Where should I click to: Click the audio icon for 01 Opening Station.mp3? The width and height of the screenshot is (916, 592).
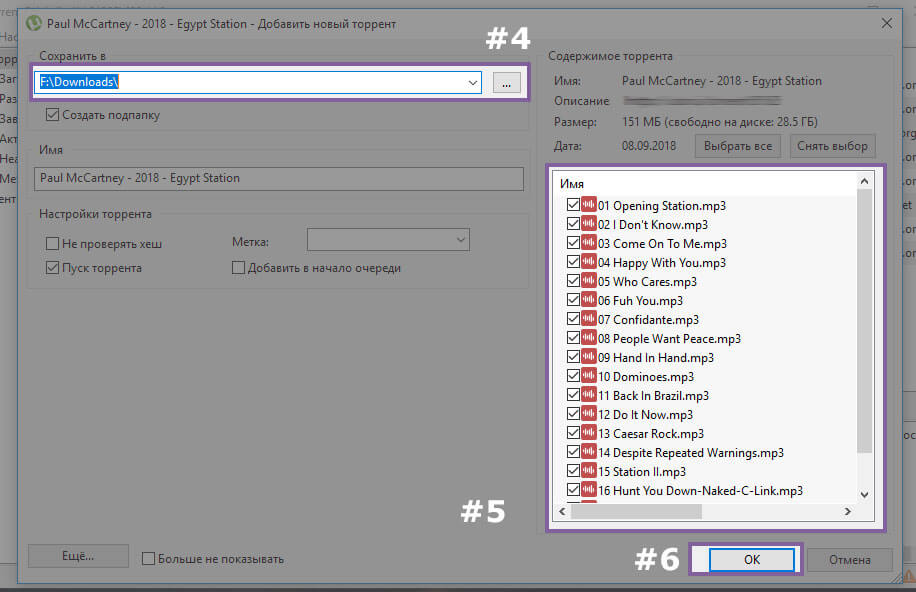coord(589,205)
